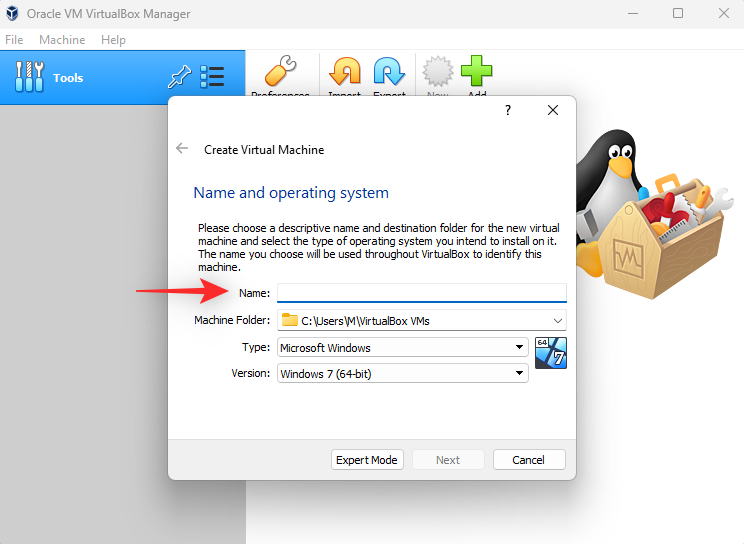Viewport: 744px width, 544px height.
Task: Click the Preferences wrench icon in toolbar
Action: (280, 71)
